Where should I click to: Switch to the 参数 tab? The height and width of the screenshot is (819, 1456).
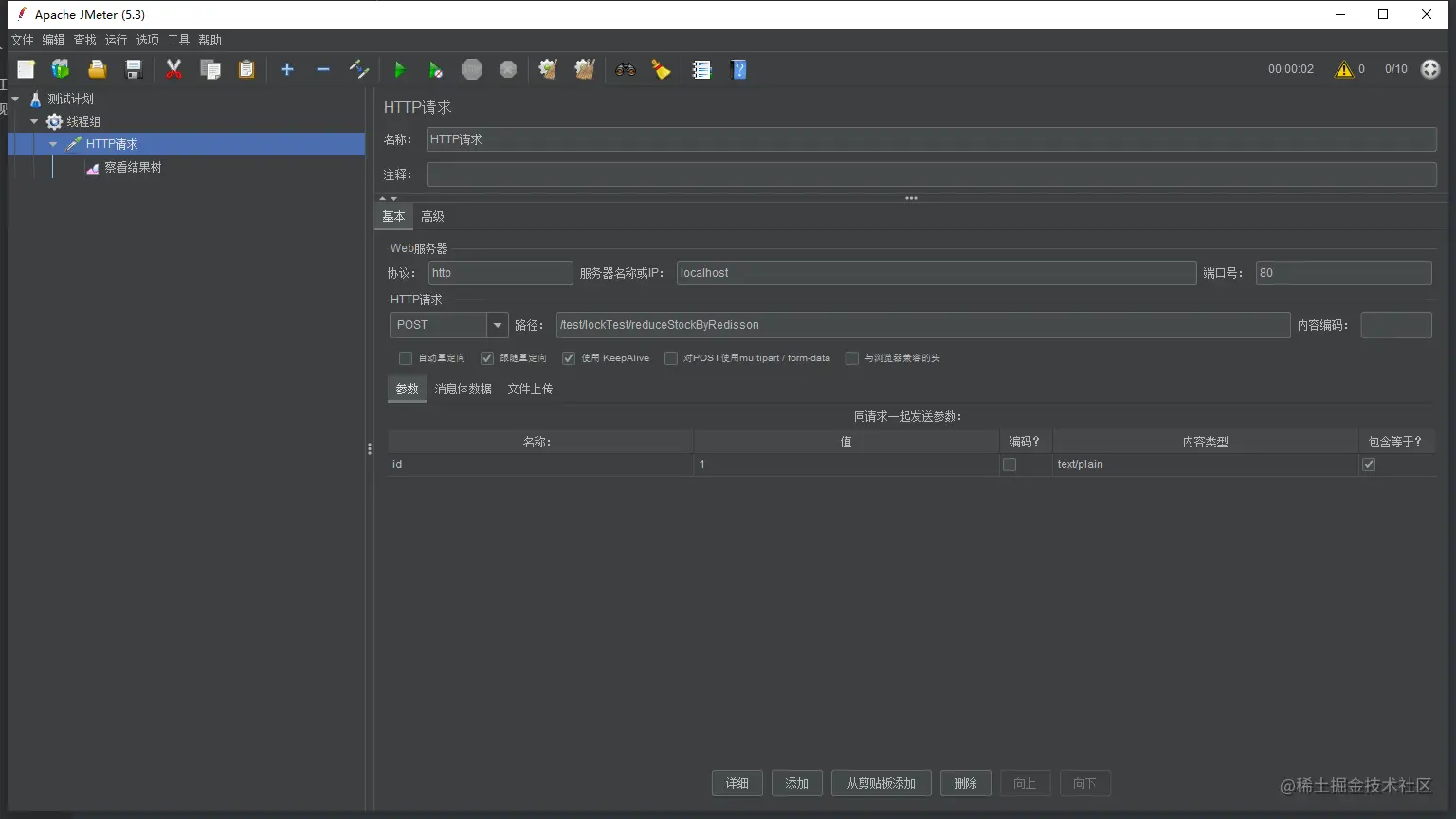(x=407, y=389)
